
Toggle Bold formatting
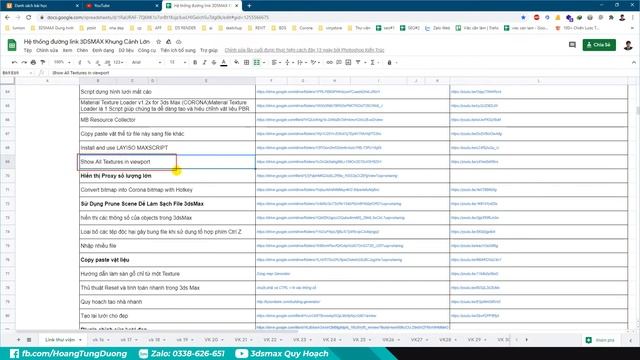click(x=195, y=62)
